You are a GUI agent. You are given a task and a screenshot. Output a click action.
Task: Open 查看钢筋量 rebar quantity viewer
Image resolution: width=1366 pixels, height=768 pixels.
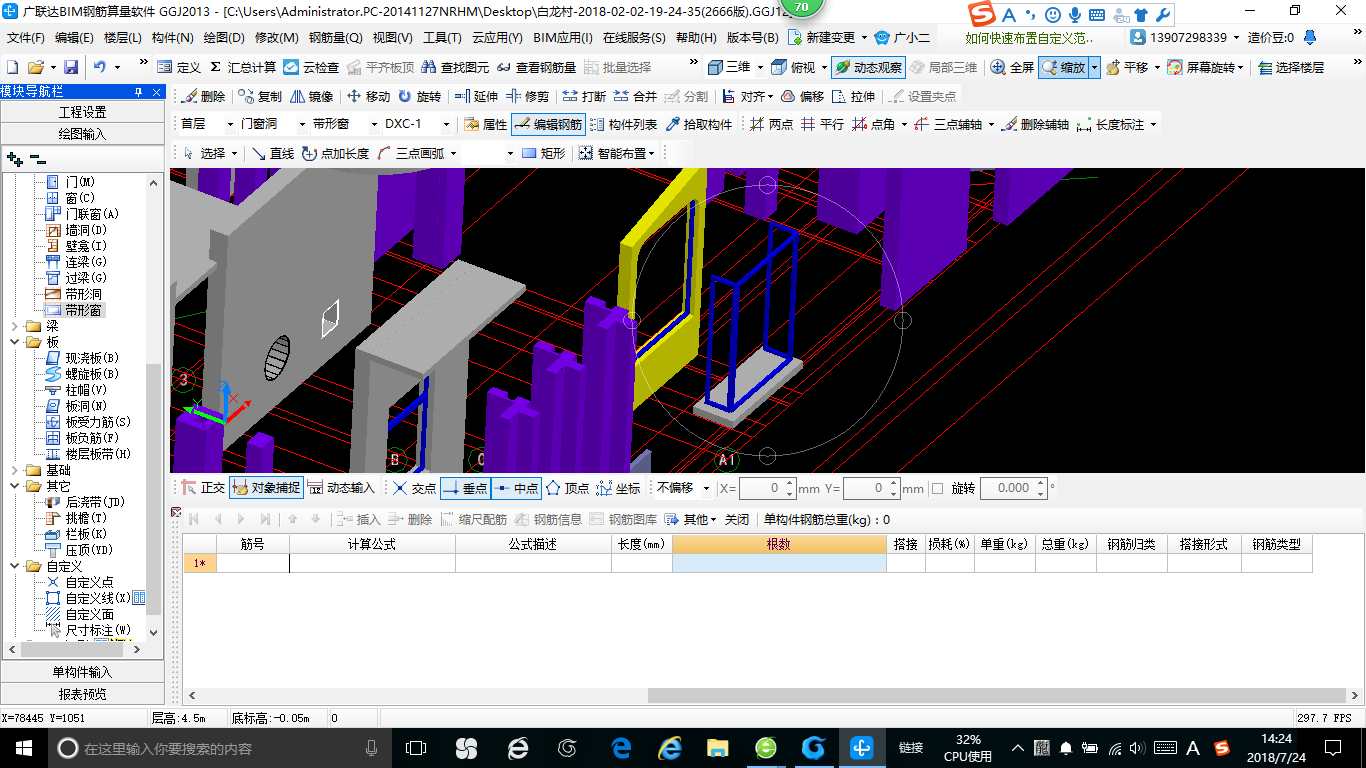pos(535,67)
